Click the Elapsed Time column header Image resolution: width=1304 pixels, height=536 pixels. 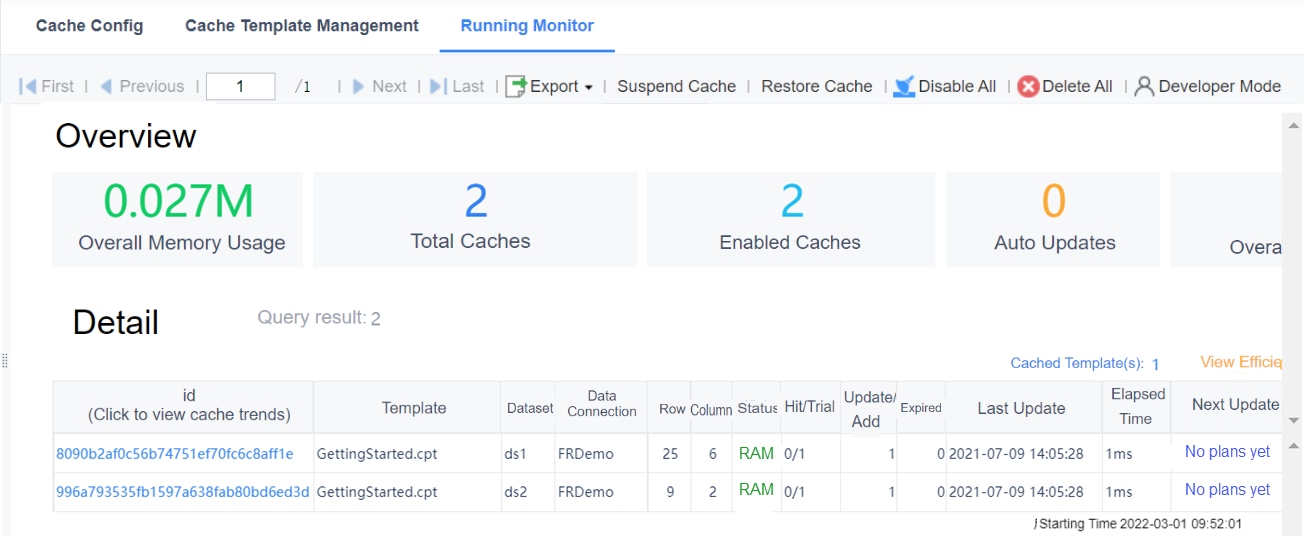pos(1138,407)
